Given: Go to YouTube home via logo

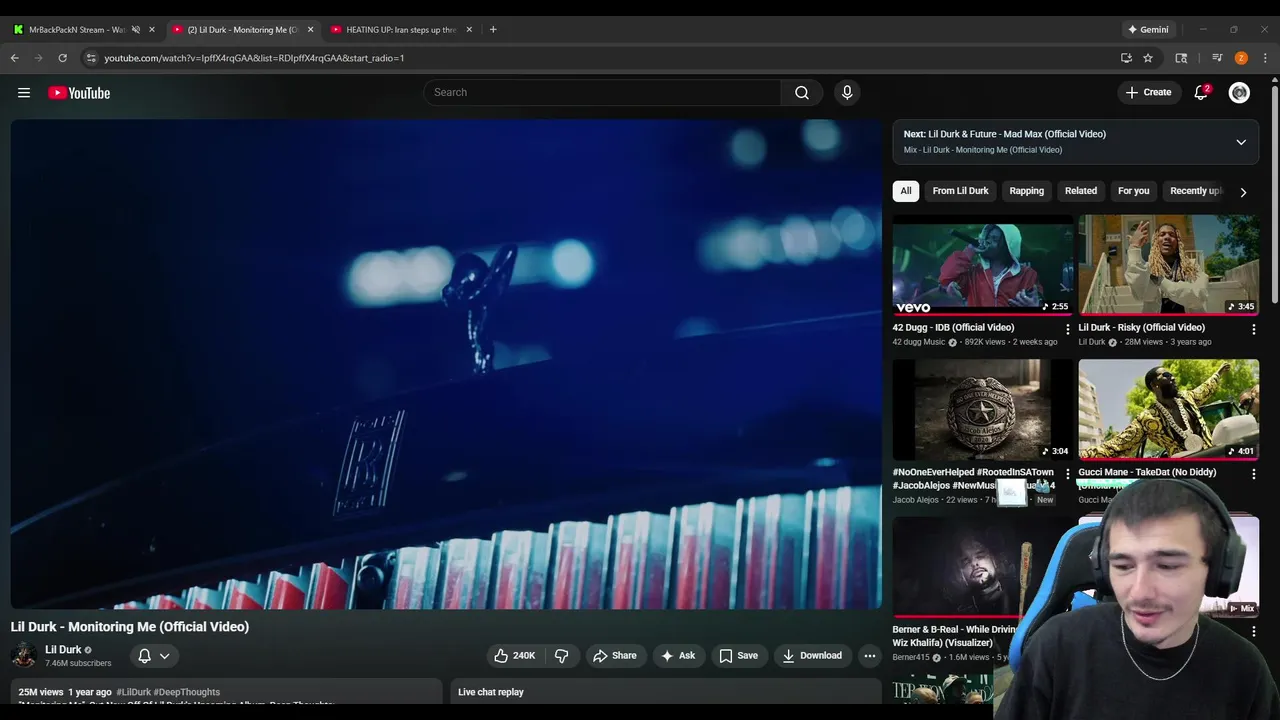Looking at the screenshot, I should [x=79, y=93].
